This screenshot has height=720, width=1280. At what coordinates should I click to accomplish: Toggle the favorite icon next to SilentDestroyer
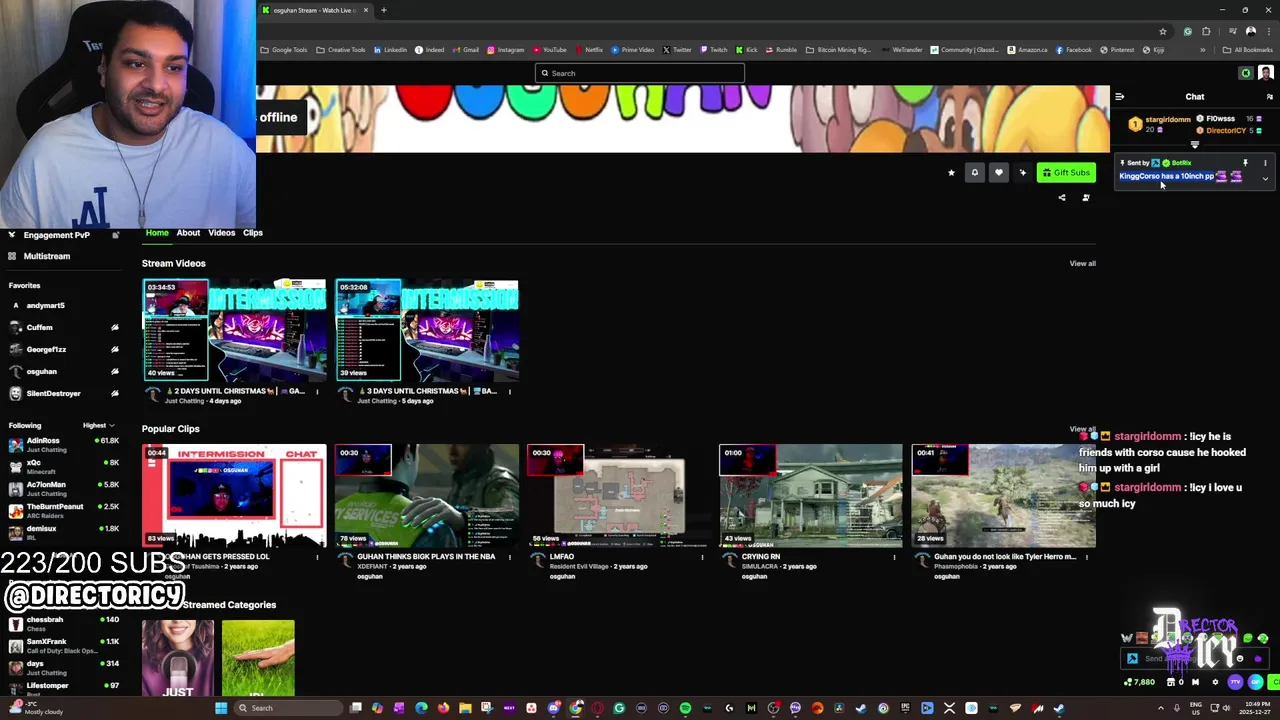[x=115, y=393]
